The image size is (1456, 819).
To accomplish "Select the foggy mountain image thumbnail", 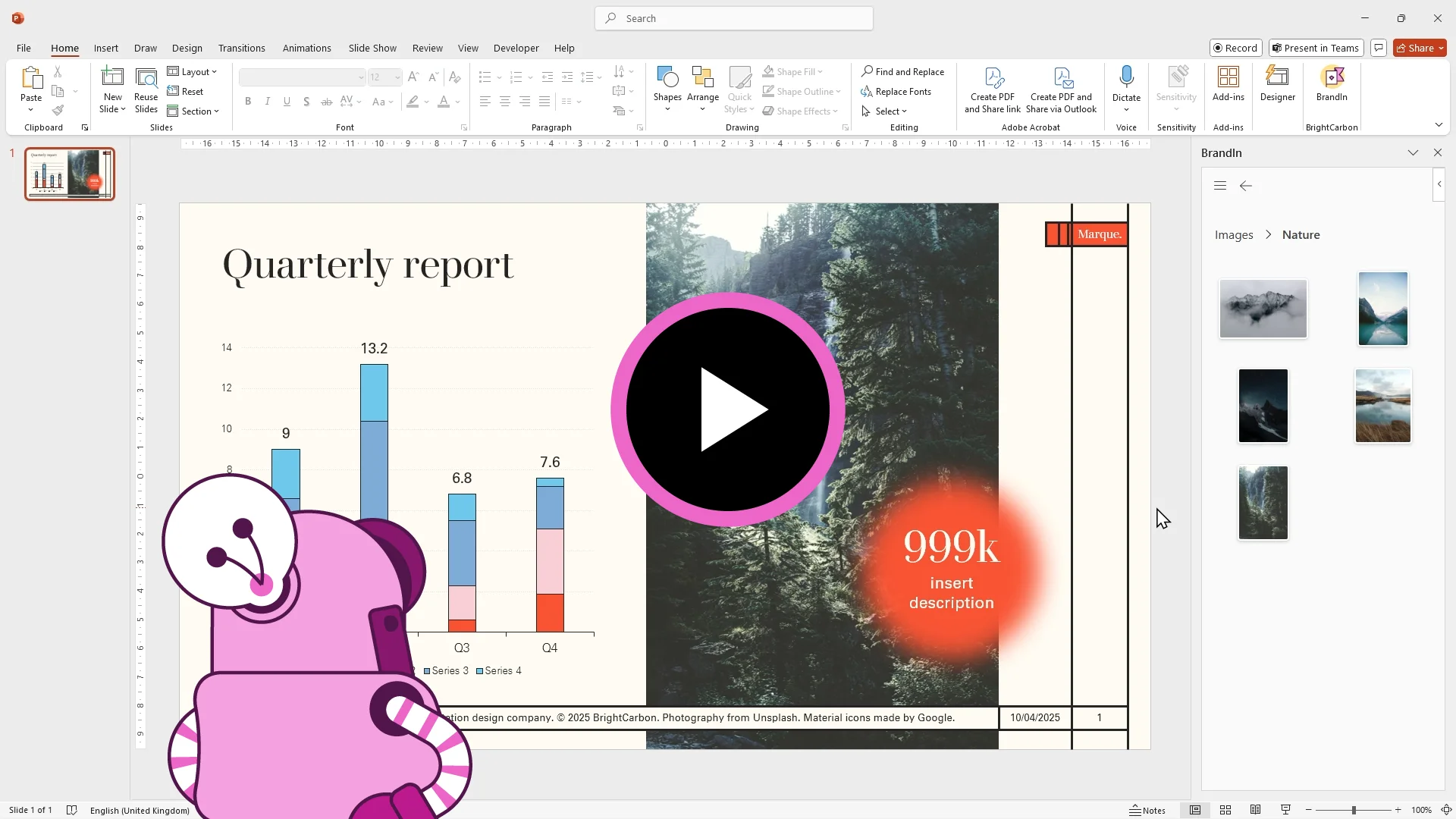I will click(1263, 309).
